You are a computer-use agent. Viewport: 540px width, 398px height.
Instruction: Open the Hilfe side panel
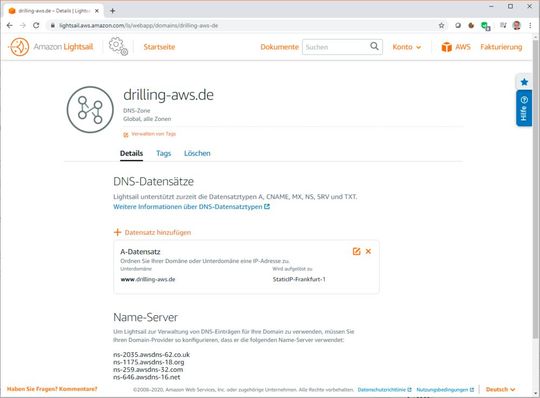[x=524, y=108]
